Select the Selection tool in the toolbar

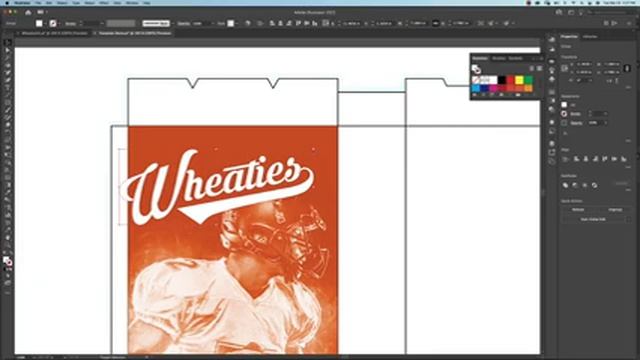point(7,43)
